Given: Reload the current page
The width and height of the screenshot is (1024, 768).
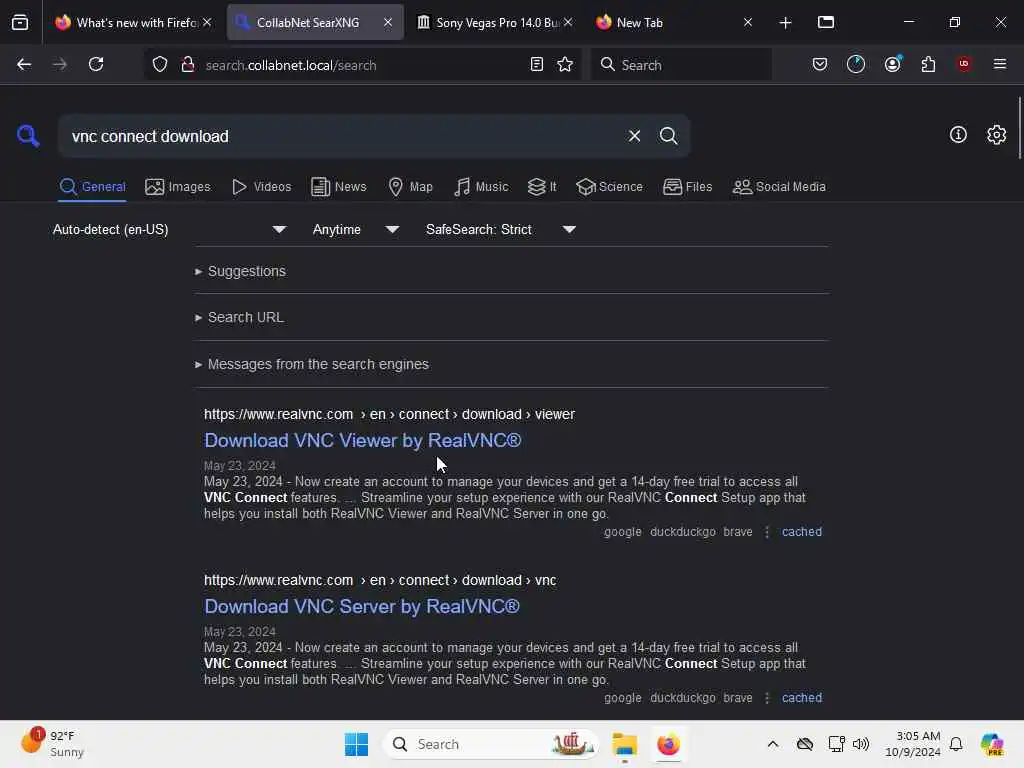Looking at the screenshot, I should pos(96,65).
